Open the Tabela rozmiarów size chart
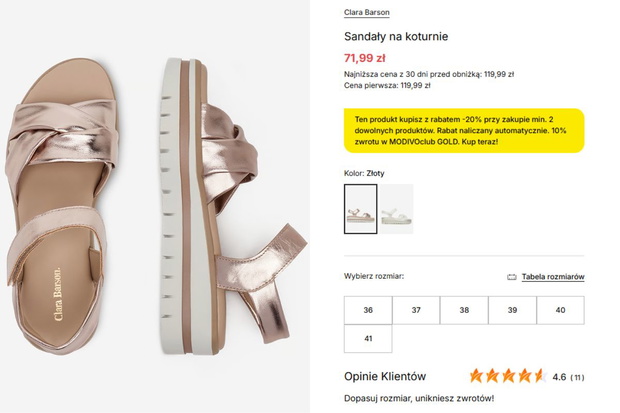Image resolution: width=620 pixels, height=413 pixels. point(553,277)
